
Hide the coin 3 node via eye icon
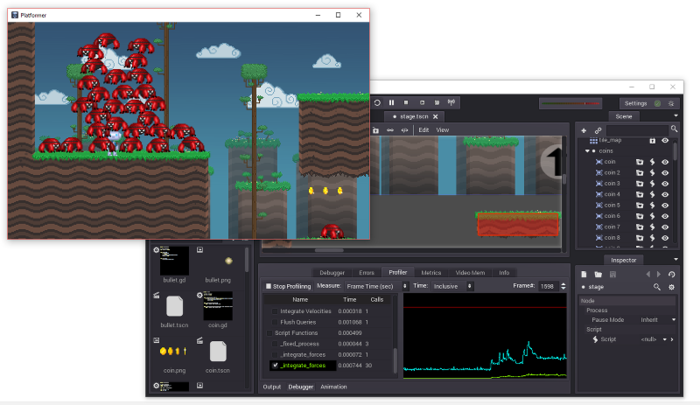pyautogui.click(x=665, y=184)
